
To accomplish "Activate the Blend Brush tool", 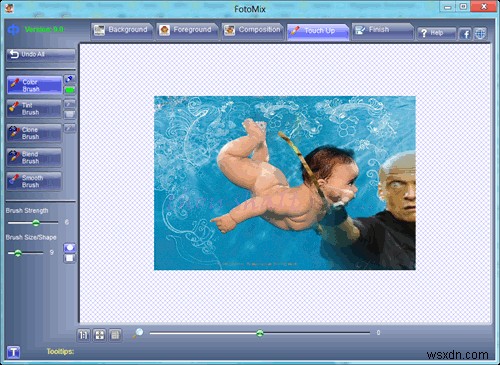I will pyautogui.click(x=34, y=157).
